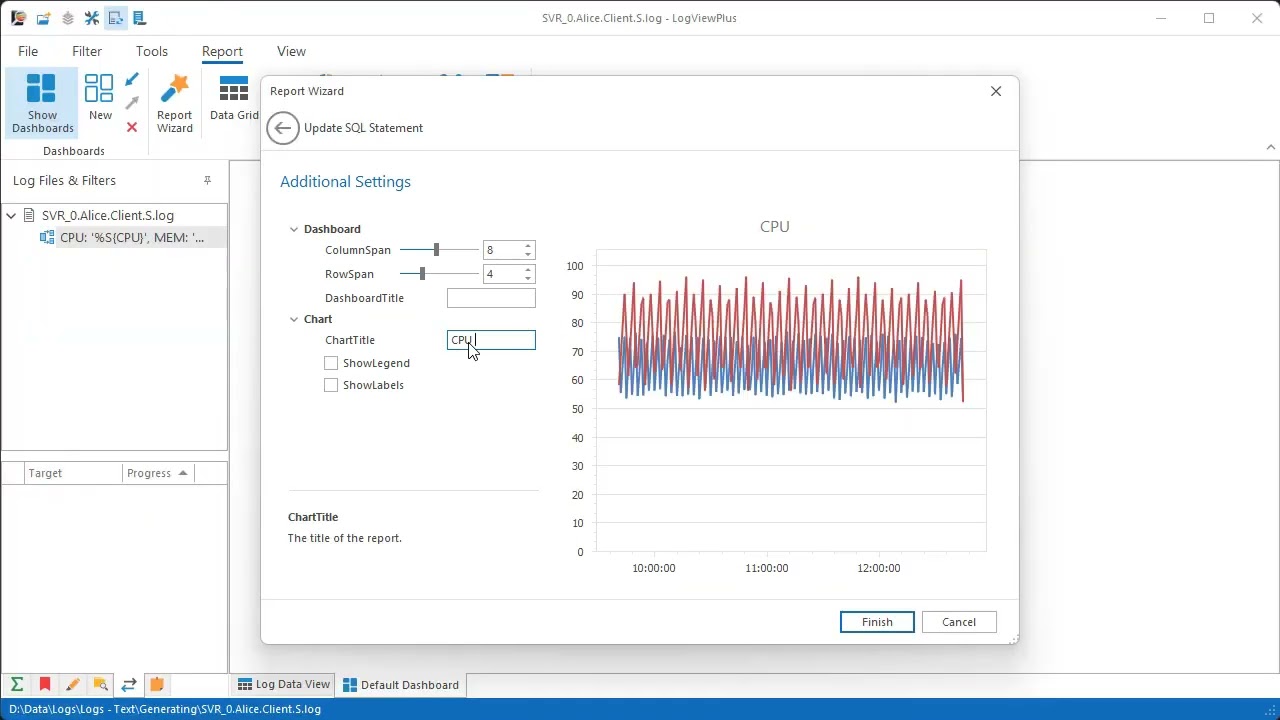Sort by the Progress column header

pos(158,473)
